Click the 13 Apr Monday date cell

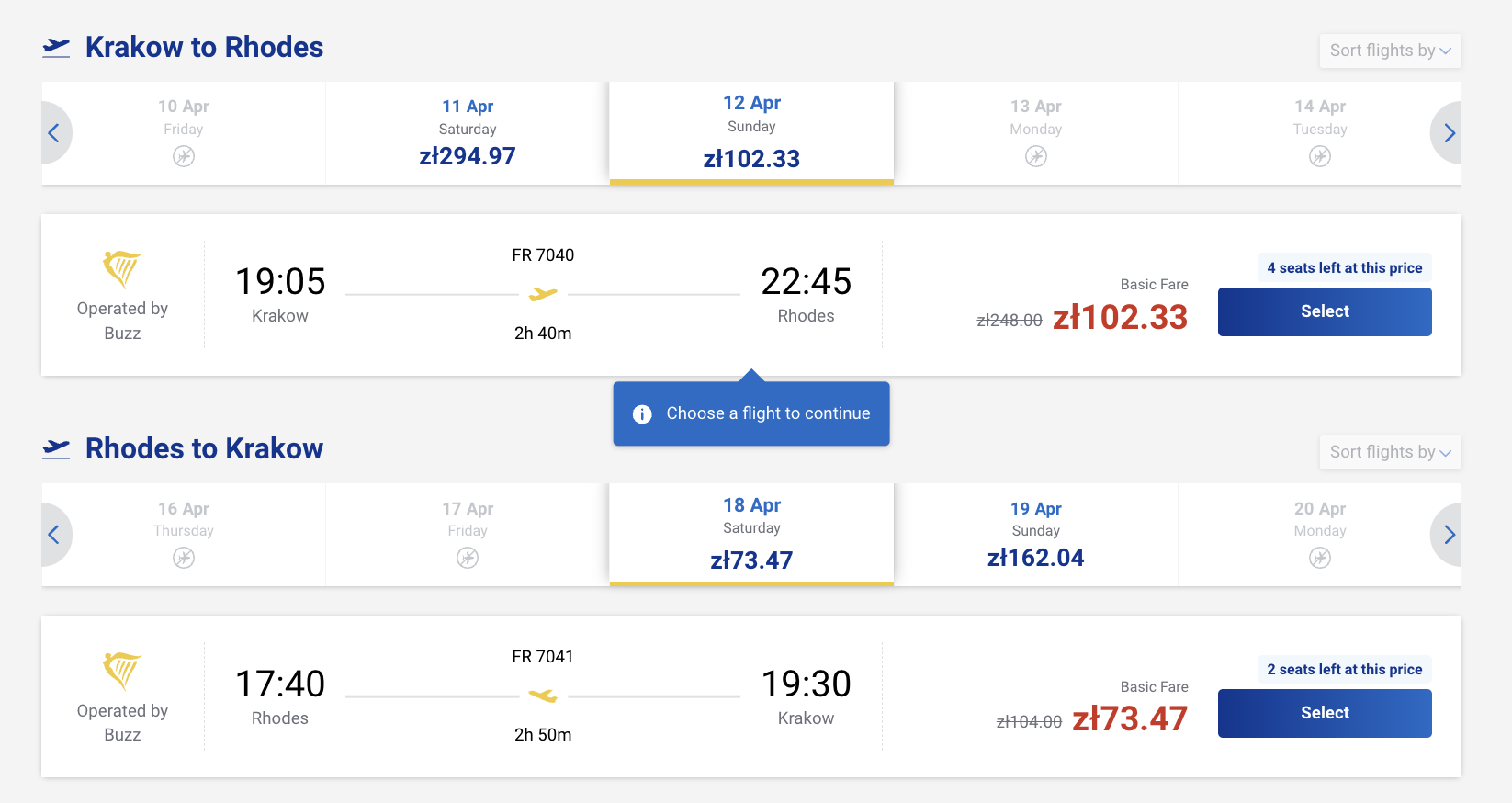tap(1035, 133)
